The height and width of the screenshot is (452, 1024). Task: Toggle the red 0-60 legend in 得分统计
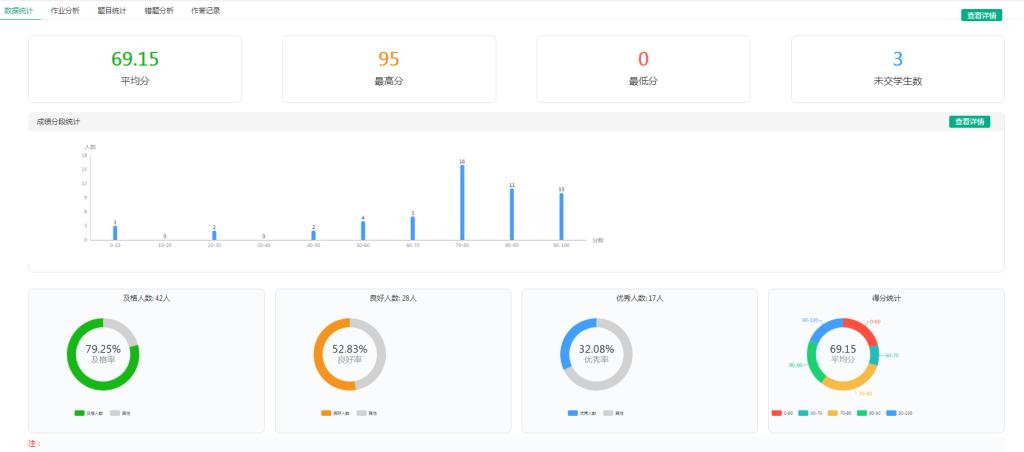[783, 412]
